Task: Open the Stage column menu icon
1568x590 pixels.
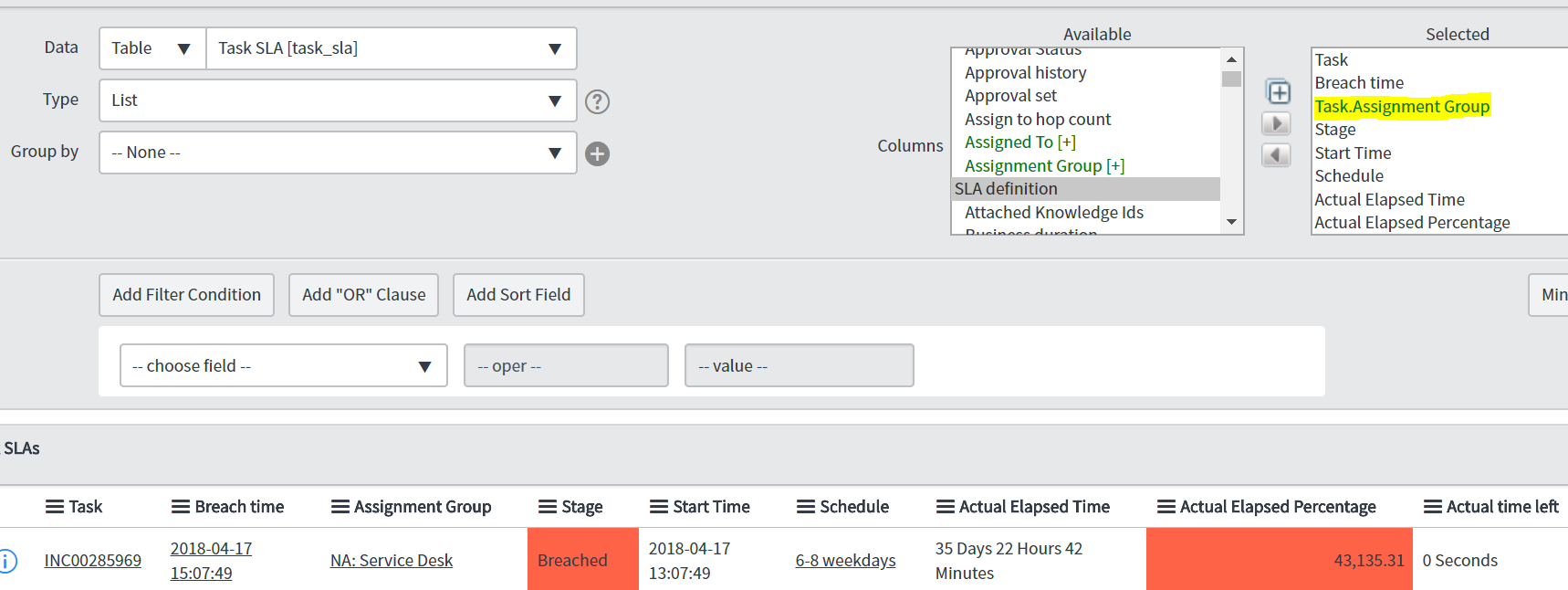Action: 548,507
